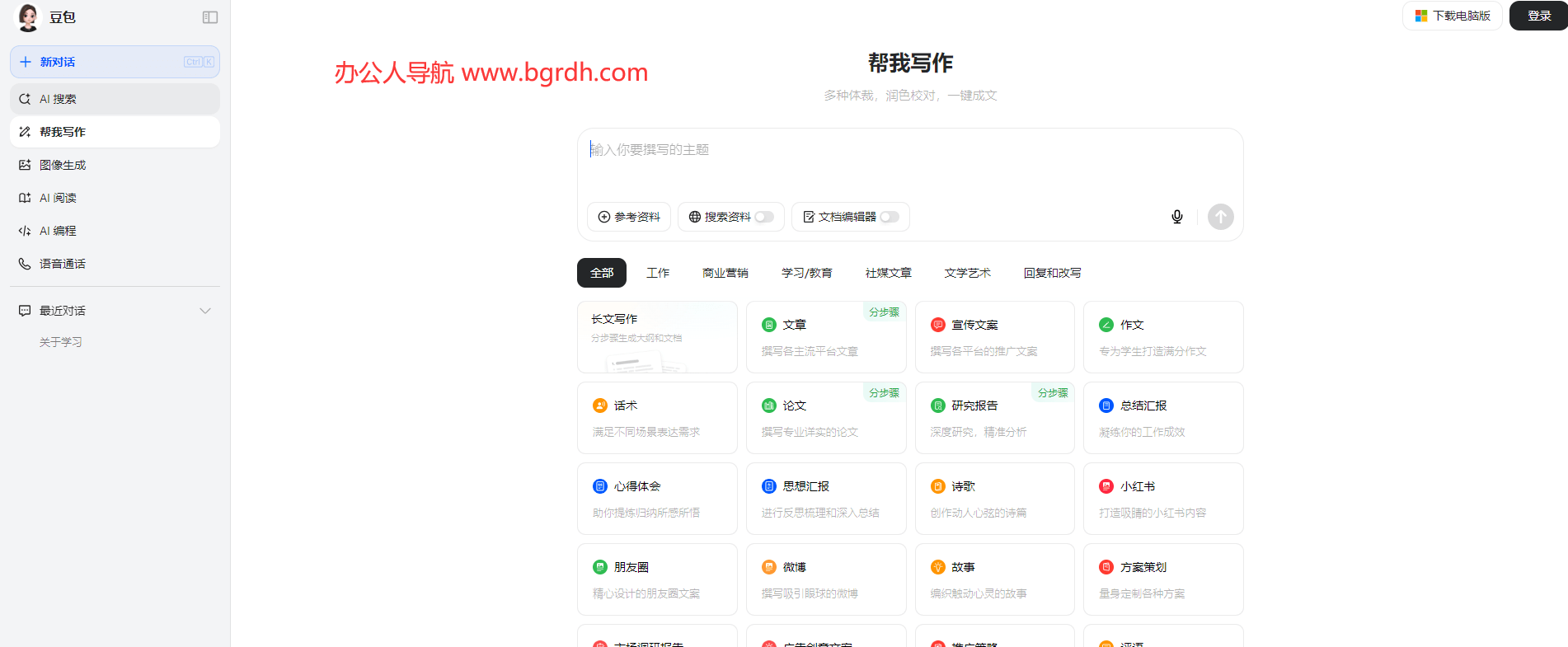Image resolution: width=1568 pixels, height=647 pixels.
Task: Click the orange 故事 card icon
Action: click(x=938, y=567)
